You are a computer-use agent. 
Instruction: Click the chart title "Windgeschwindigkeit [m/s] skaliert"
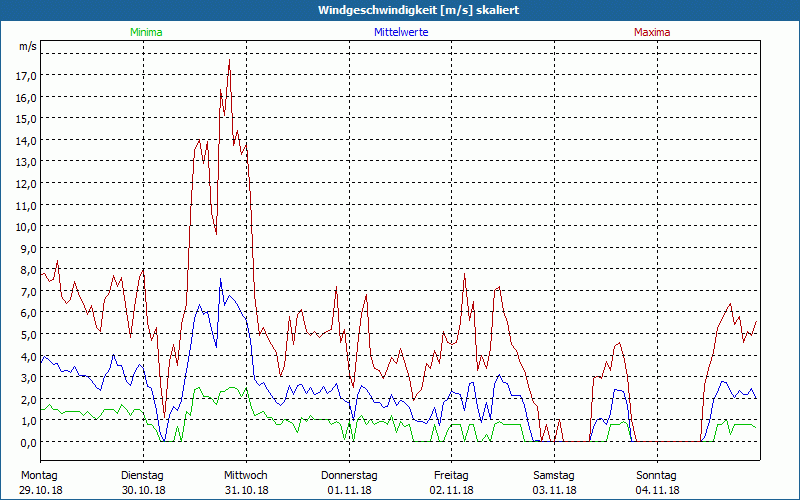click(418, 10)
